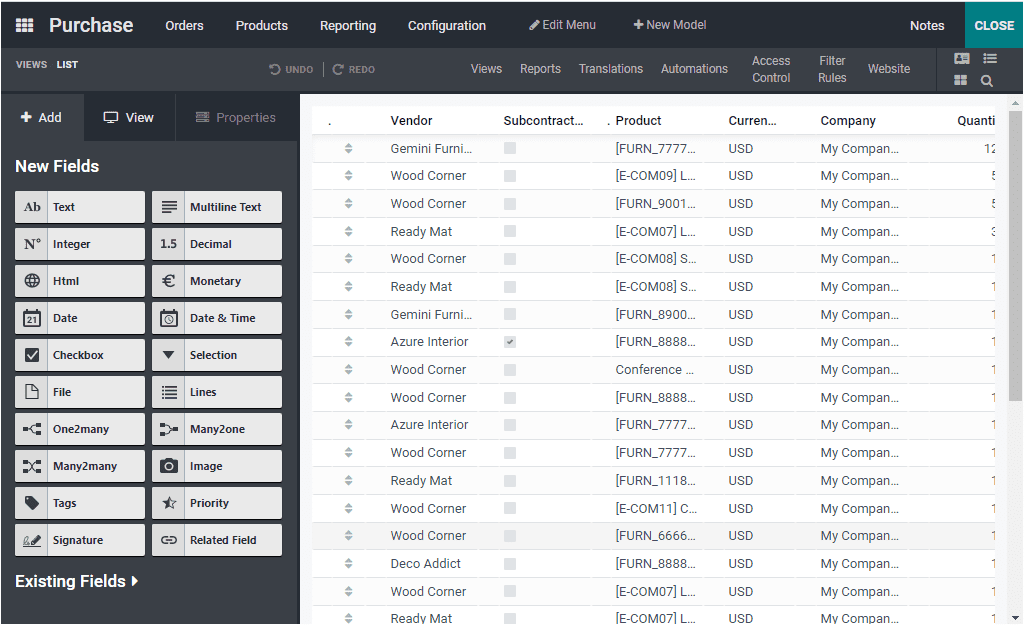Switch to the Translations tab
The width and height of the screenshot is (1024, 625).
(610, 69)
